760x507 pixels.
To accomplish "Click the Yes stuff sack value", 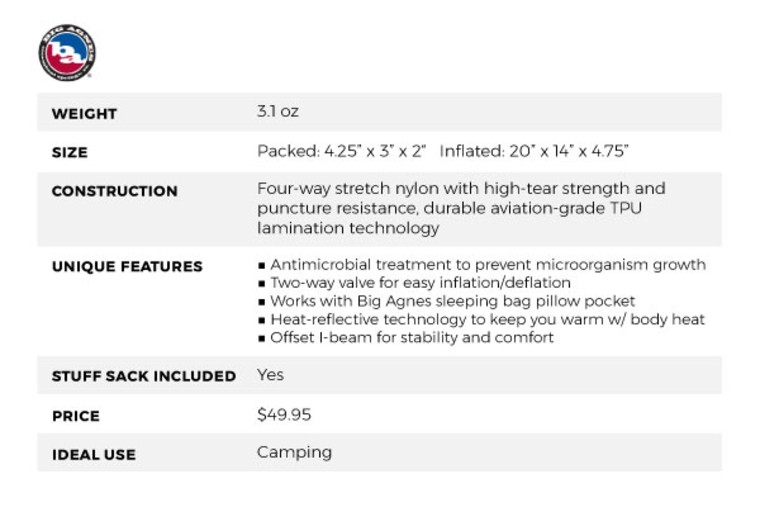I will (270, 375).
